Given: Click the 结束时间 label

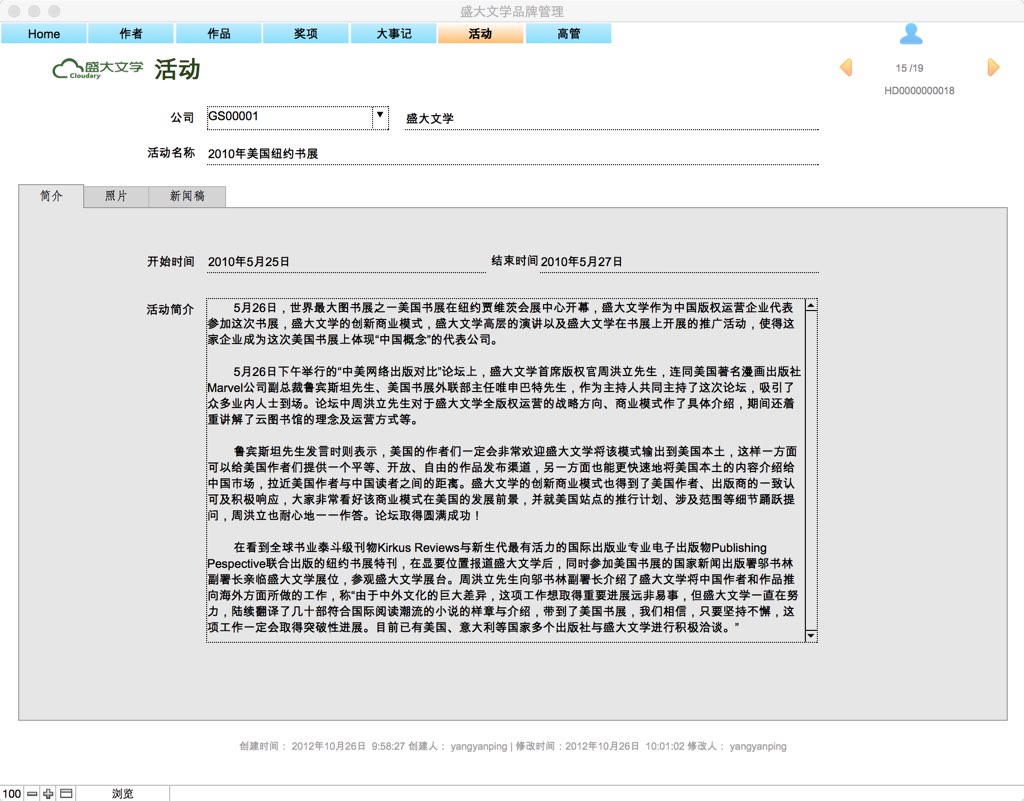Looking at the screenshot, I should (515, 260).
